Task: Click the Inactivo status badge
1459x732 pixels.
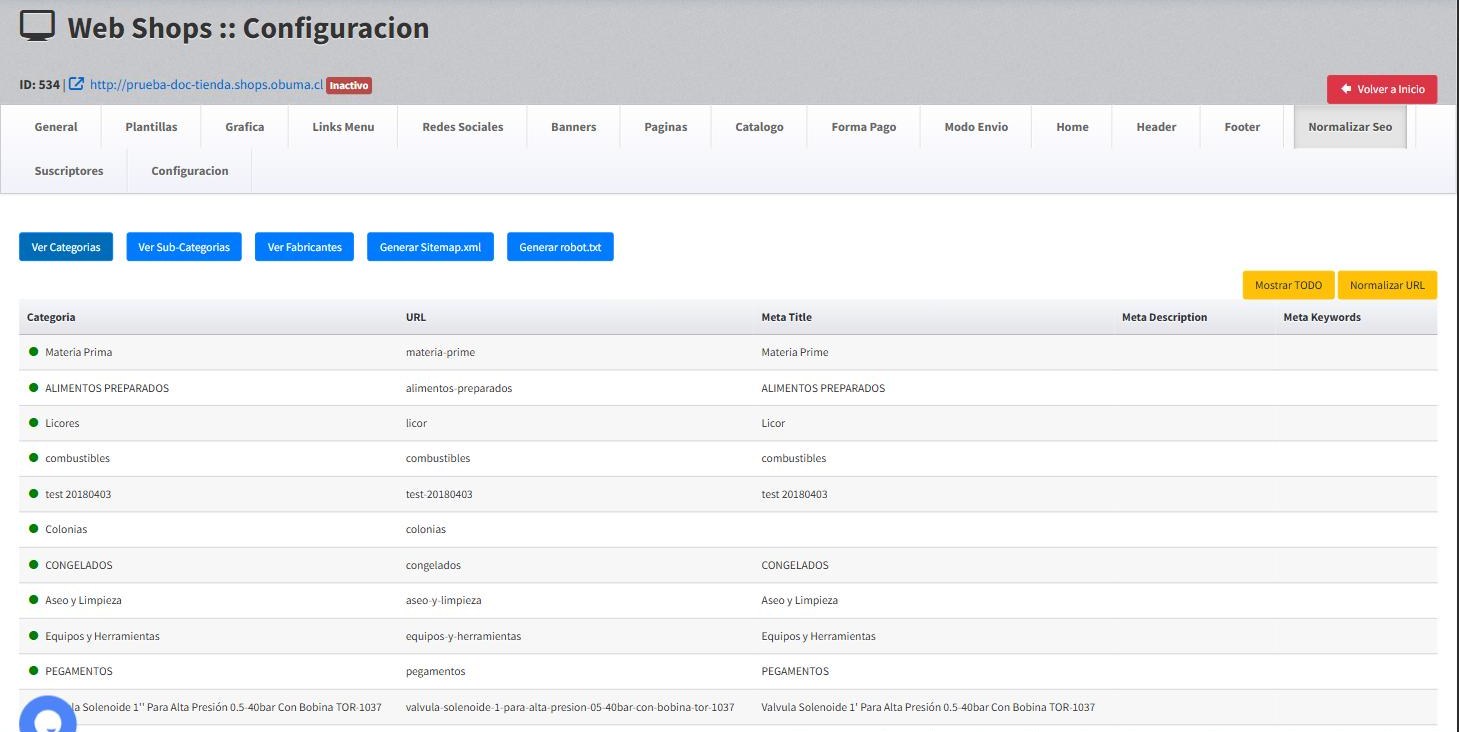Action: (349, 86)
